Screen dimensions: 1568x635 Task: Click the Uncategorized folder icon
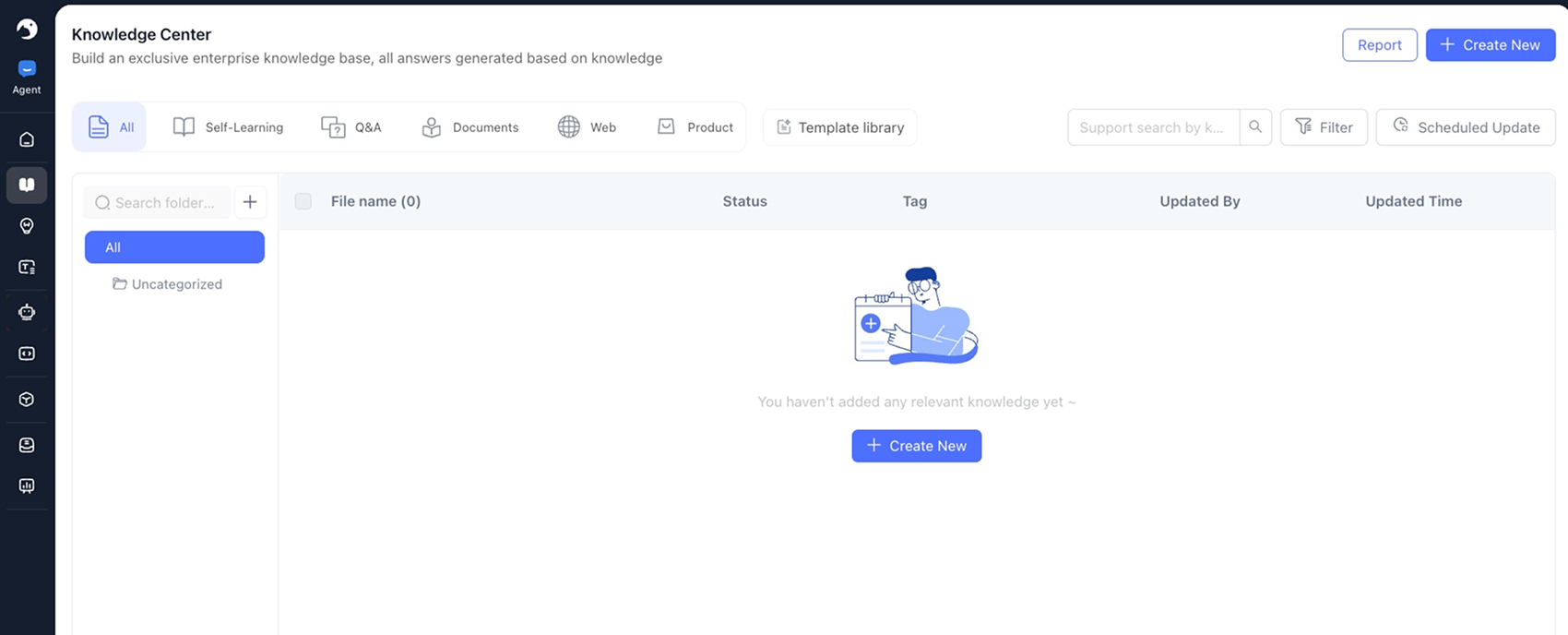[x=120, y=283]
